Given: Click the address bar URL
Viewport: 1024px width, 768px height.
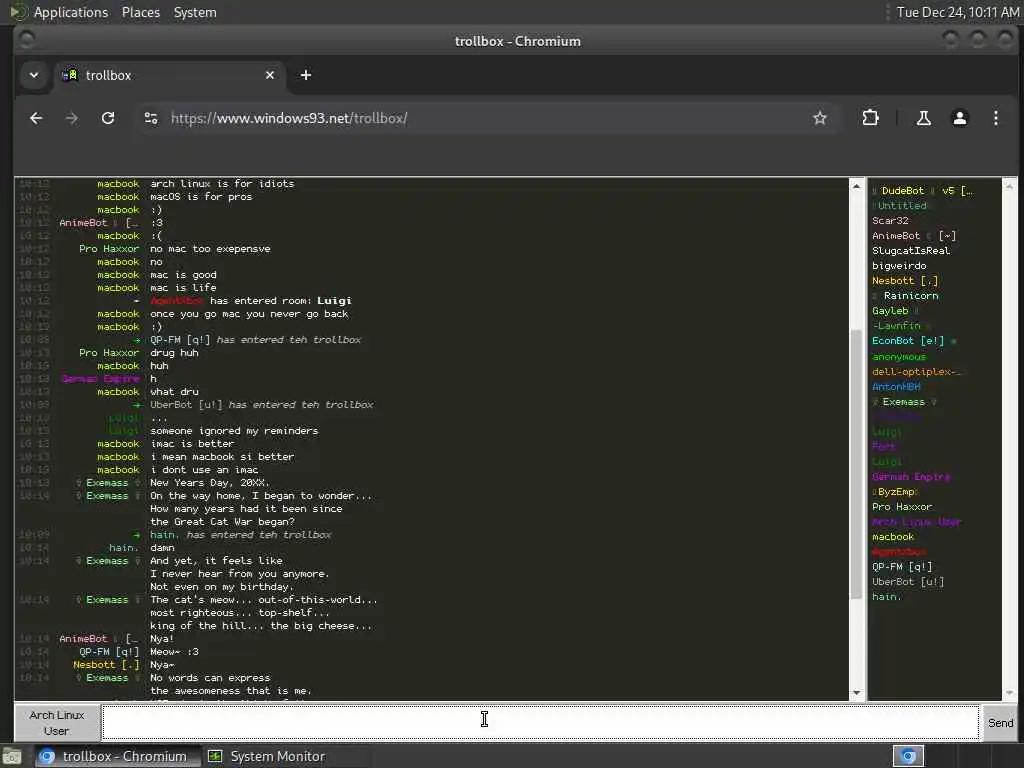Looking at the screenshot, I should tap(289, 118).
